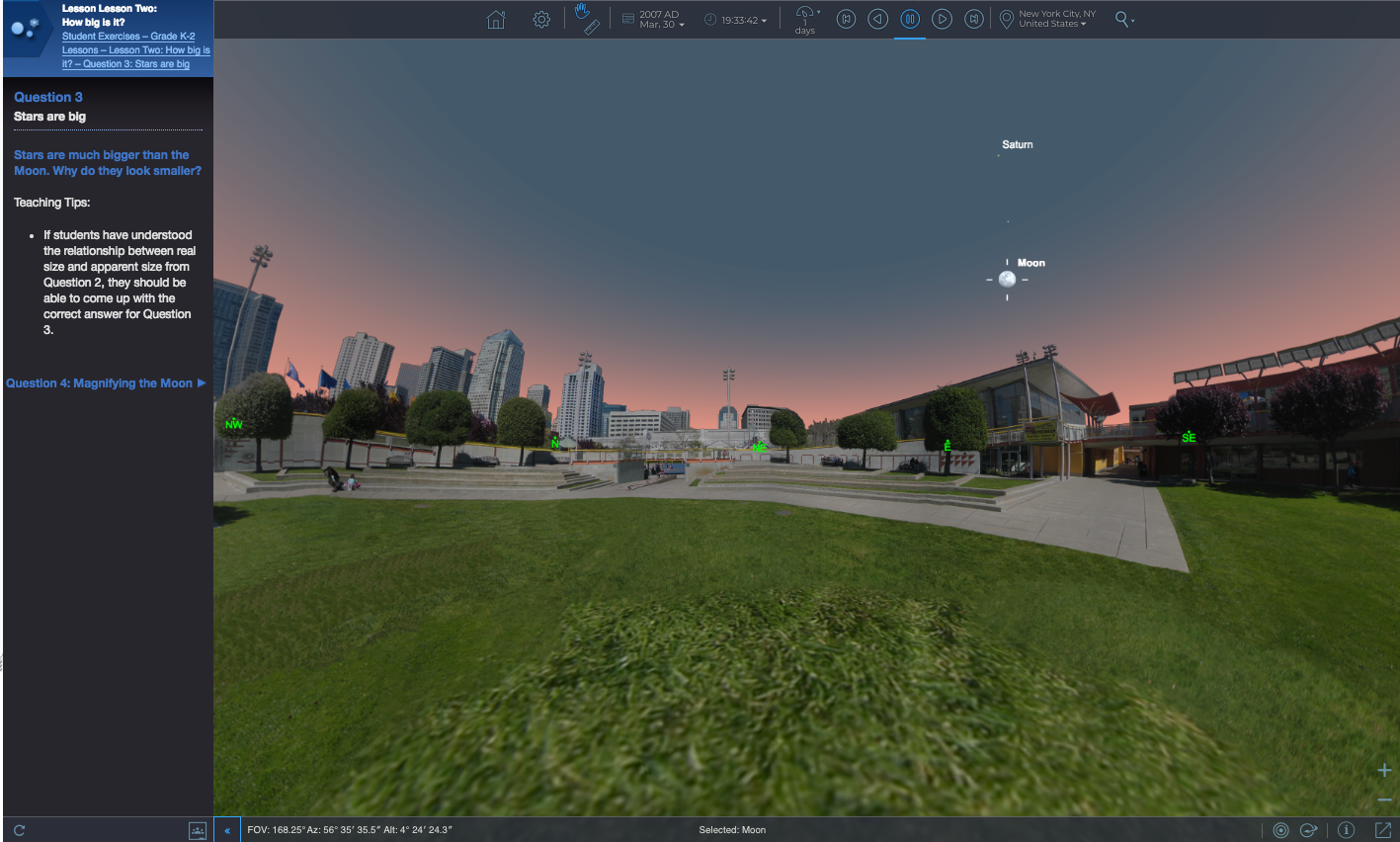Click the fullscreen expand icon
This screenshot has height=842, width=1400.
[x=1382, y=830]
